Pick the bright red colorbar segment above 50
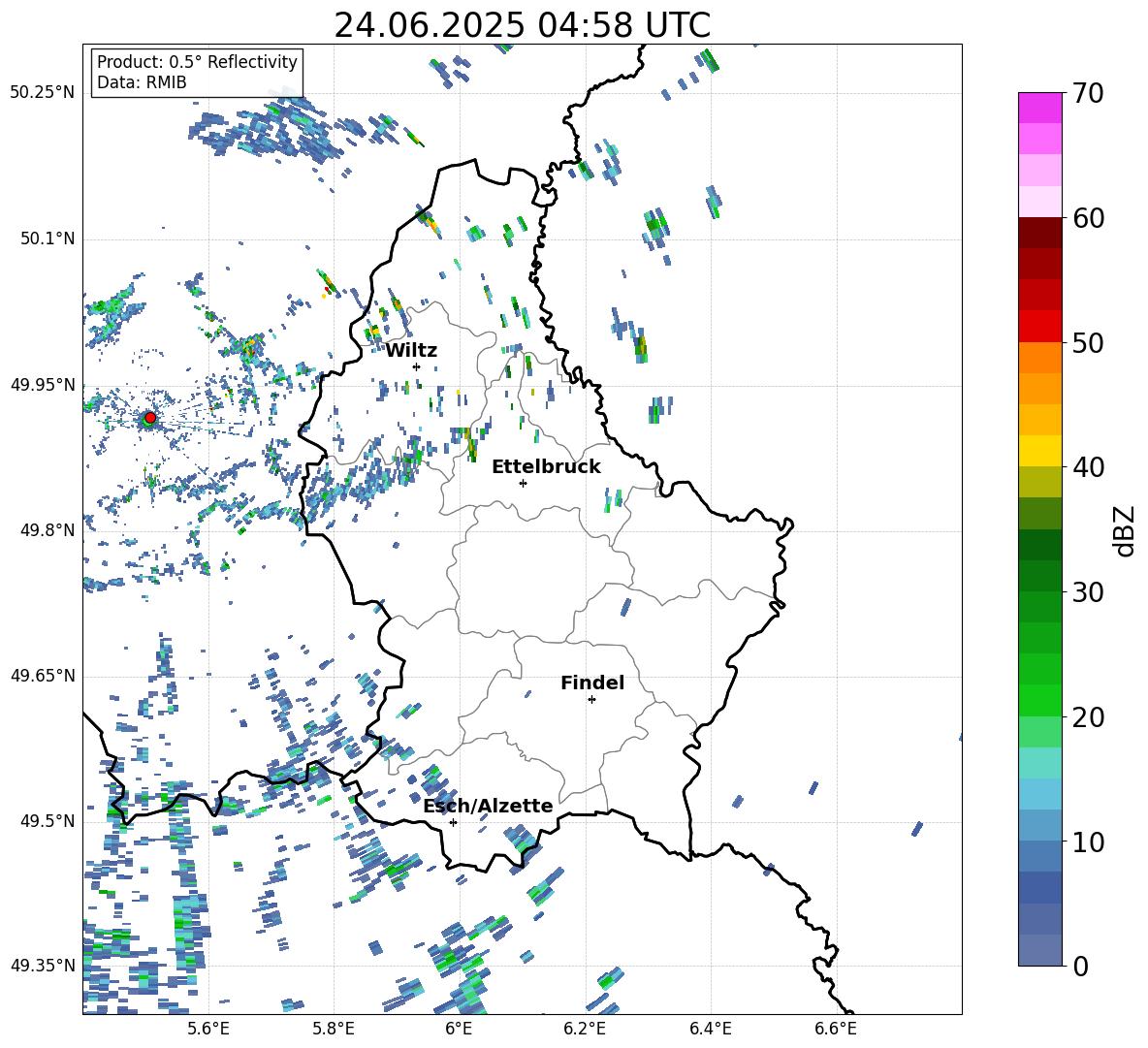This screenshot has width=1148, height=1048. click(1039, 326)
